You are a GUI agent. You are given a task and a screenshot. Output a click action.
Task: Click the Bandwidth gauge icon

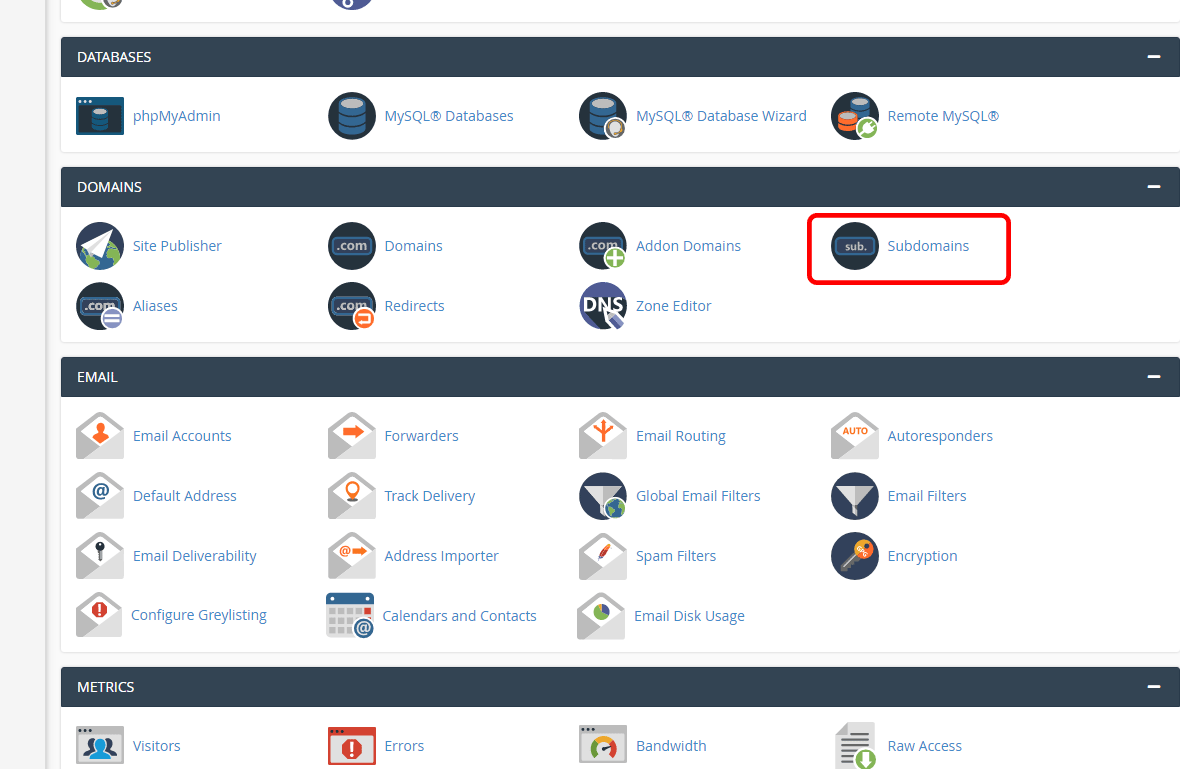603,746
